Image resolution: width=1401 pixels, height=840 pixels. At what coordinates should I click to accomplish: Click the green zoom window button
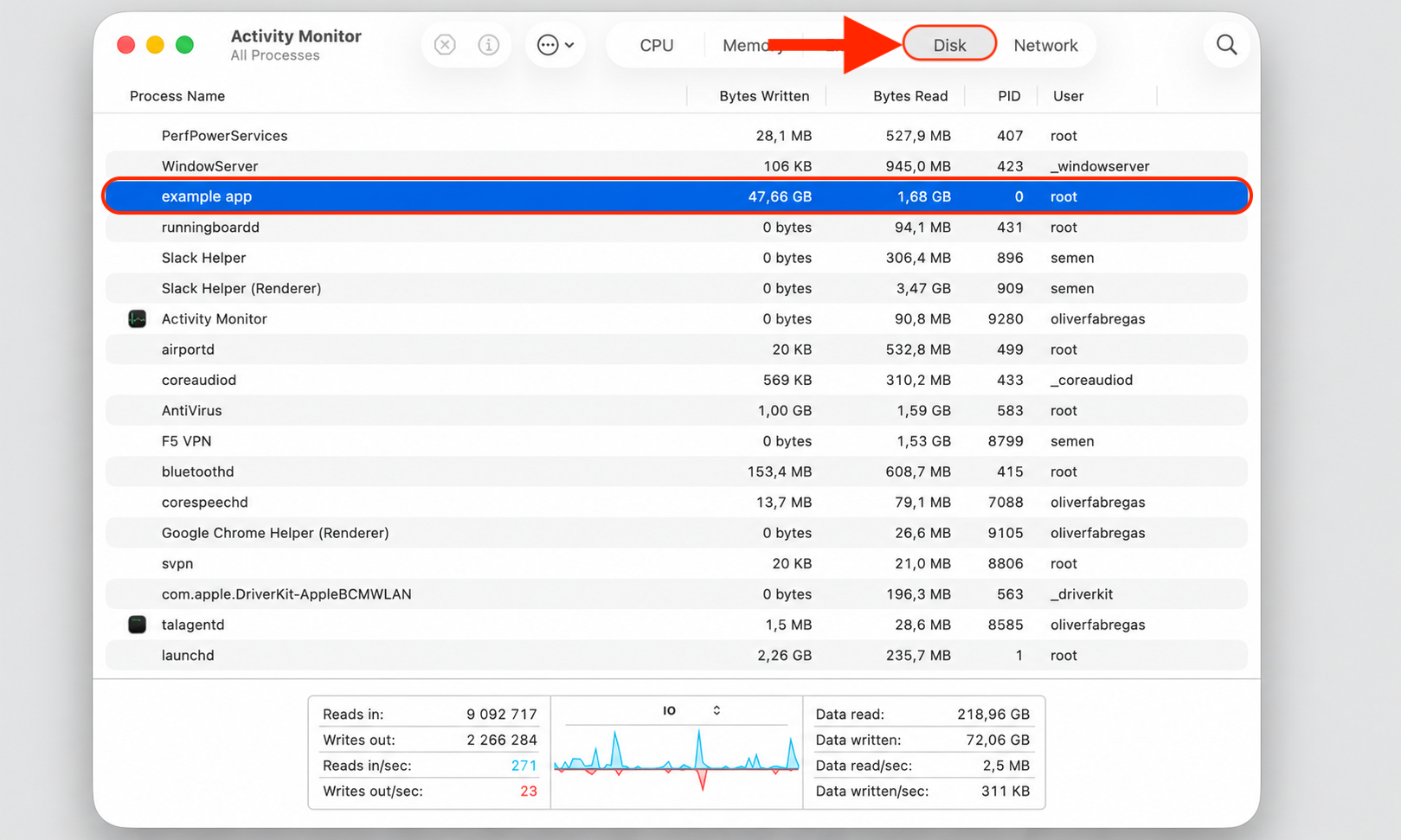(184, 45)
